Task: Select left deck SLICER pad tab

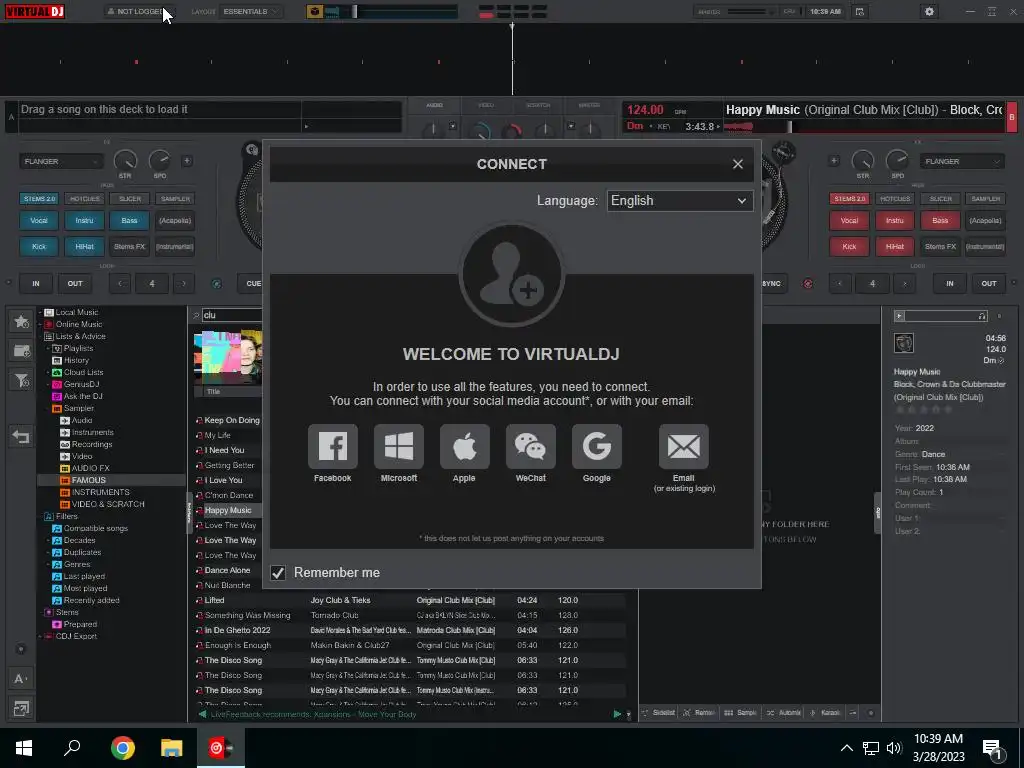Action: pos(130,199)
